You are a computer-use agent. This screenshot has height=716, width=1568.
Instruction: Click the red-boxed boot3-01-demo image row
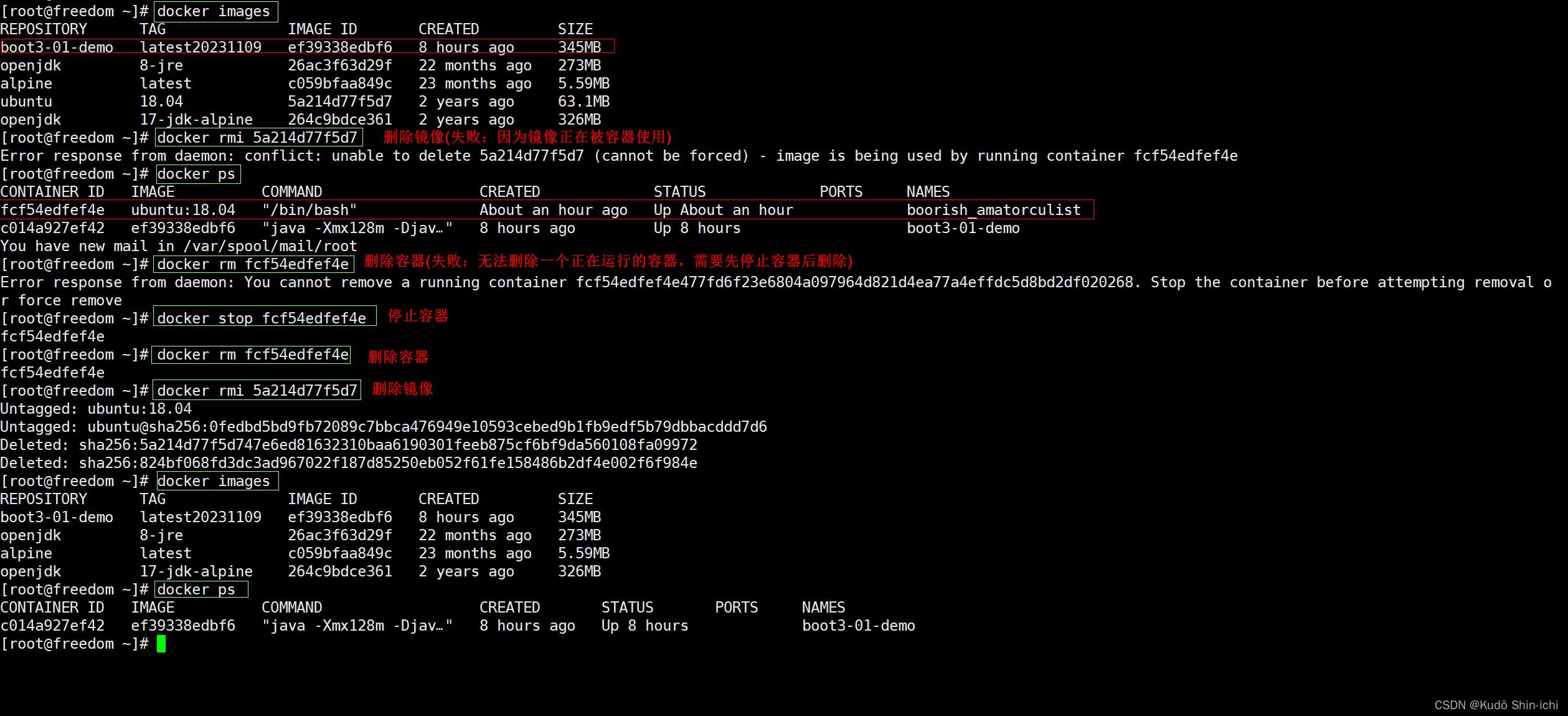tap(305, 47)
